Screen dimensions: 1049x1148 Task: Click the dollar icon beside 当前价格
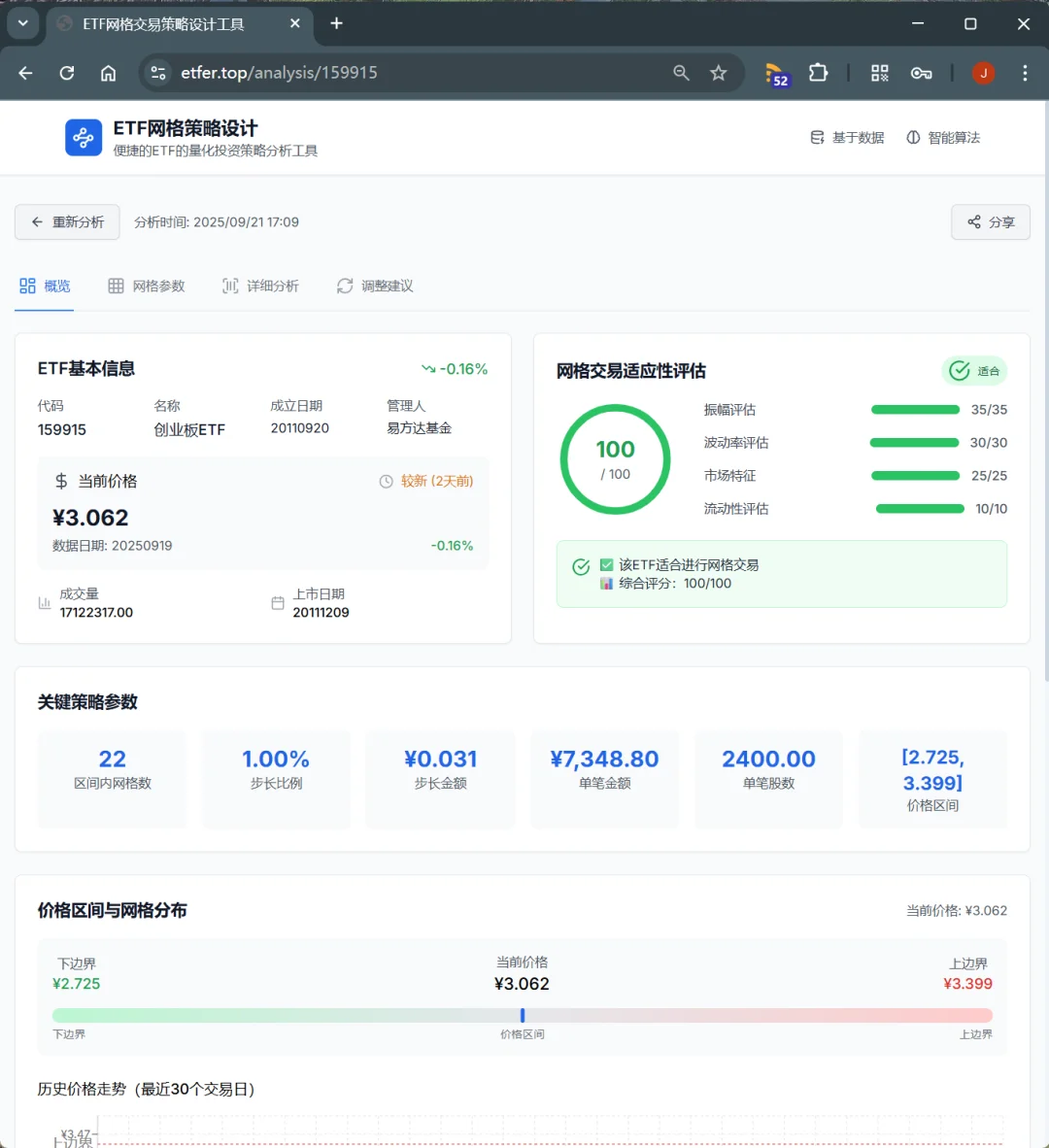point(59,481)
